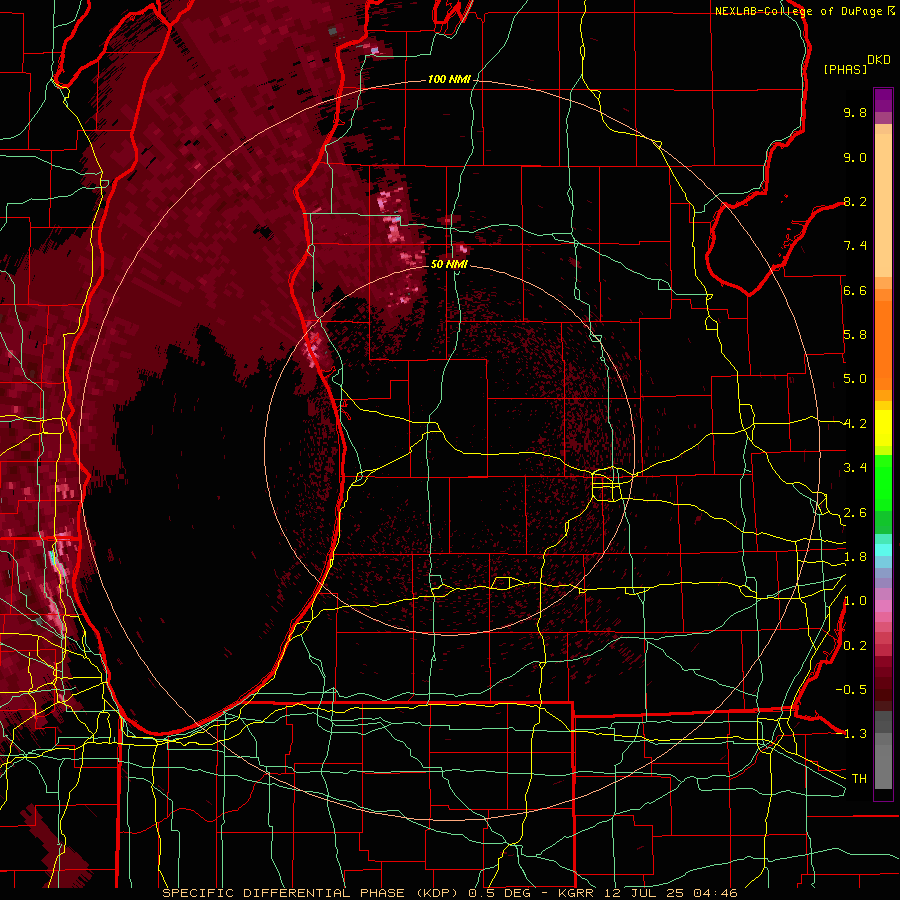Click the 5.8 value on the color scale

855,335
